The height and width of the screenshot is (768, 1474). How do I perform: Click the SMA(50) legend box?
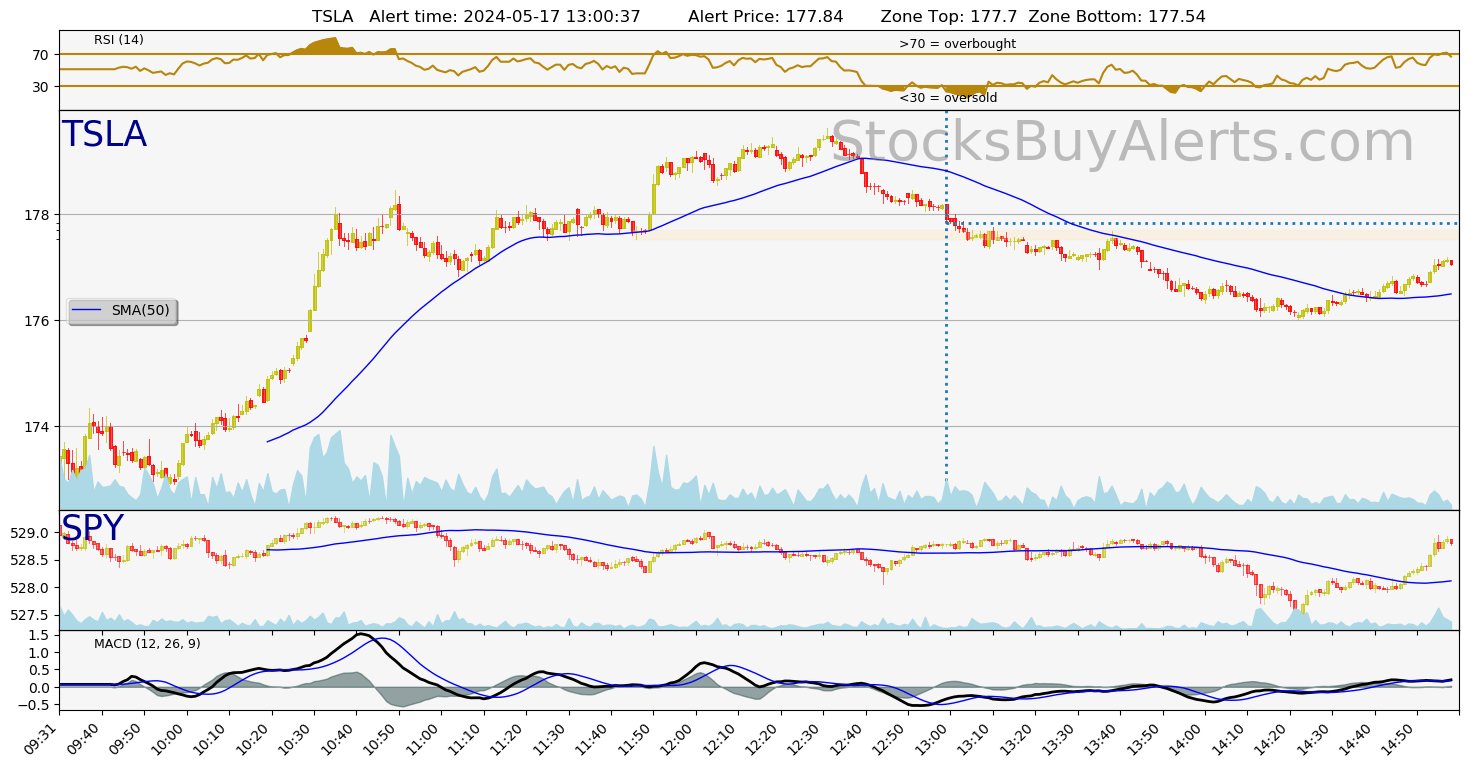pyautogui.click(x=122, y=311)
